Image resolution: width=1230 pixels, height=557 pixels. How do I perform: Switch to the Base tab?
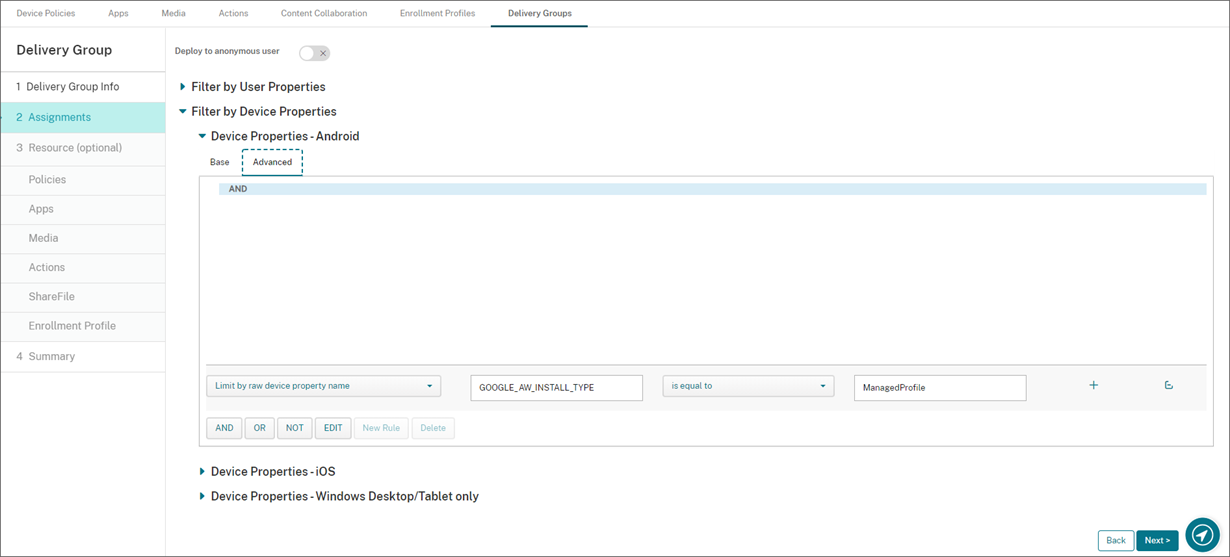(x=219, y=162)
